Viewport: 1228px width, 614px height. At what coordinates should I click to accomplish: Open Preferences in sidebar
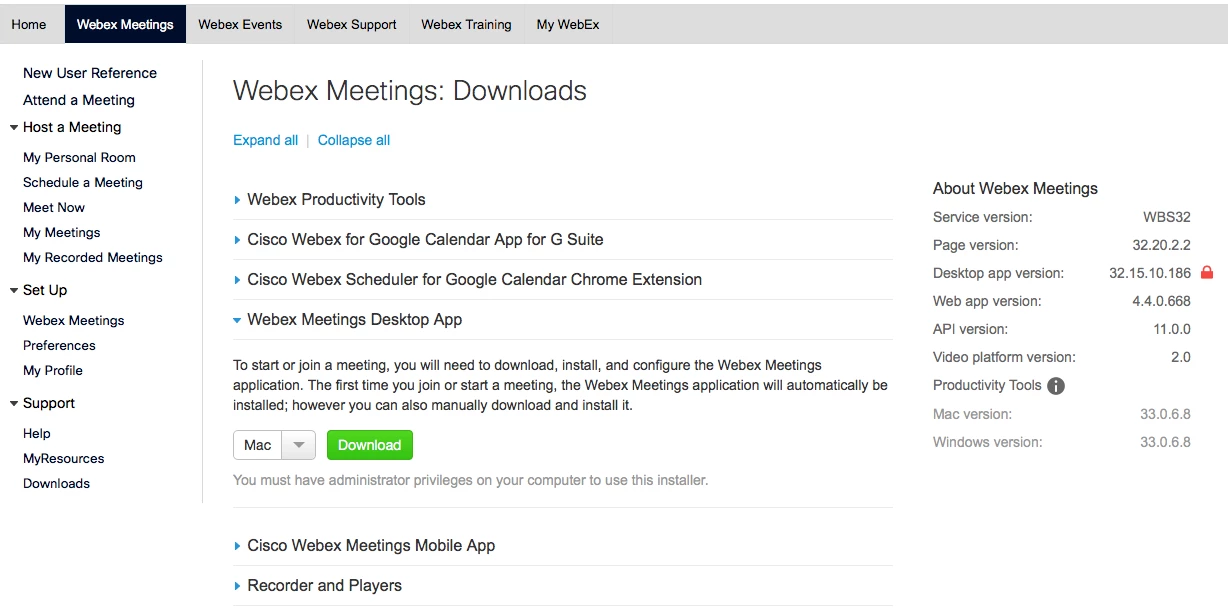[x=59, y=345]
